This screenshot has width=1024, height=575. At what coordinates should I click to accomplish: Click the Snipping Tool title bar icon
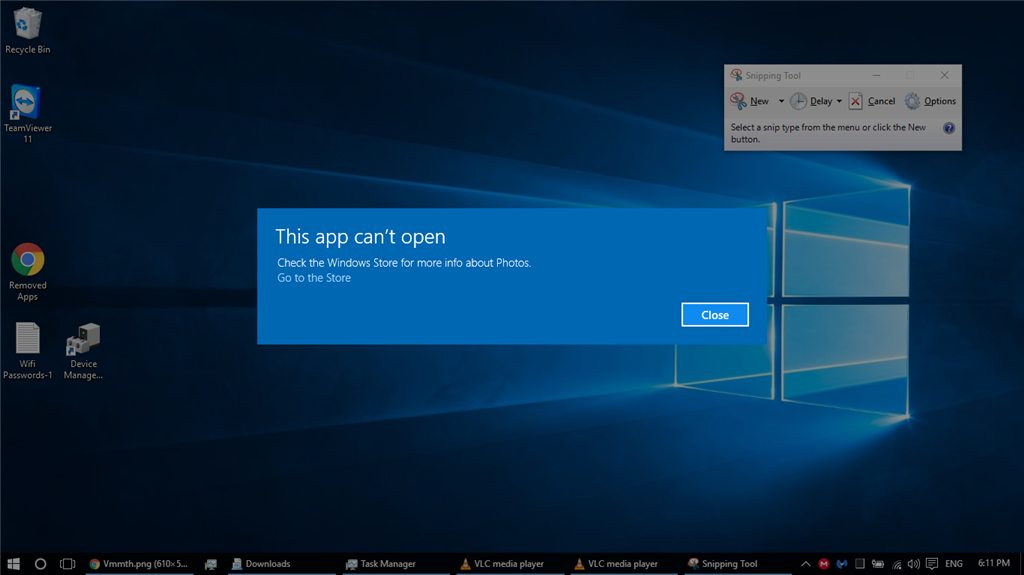click(736, 75)
